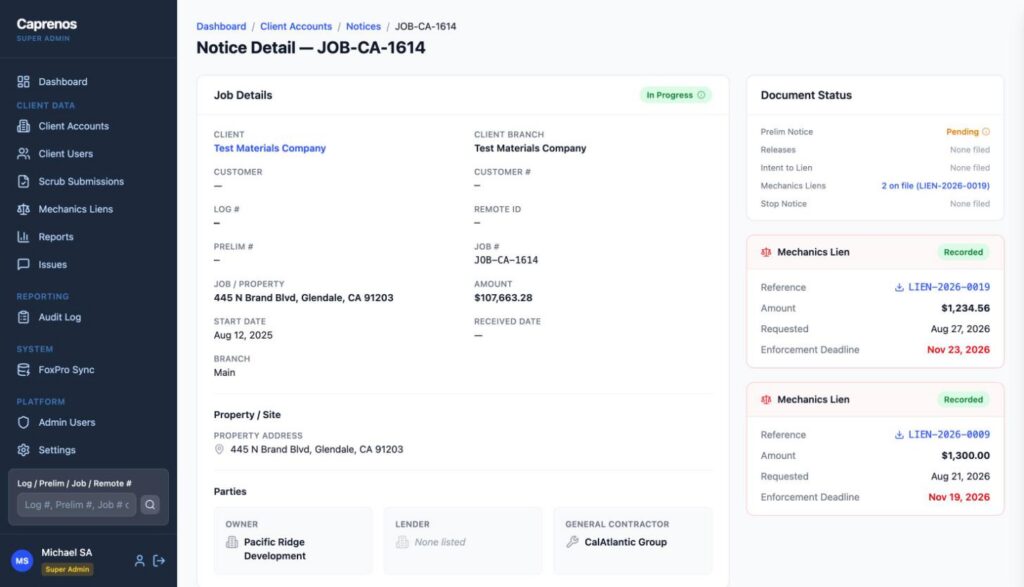Open 2 on file (LIEN-2026-0019) link
Viewport: 1024px width, 587px height.
[x=935, y=185]
